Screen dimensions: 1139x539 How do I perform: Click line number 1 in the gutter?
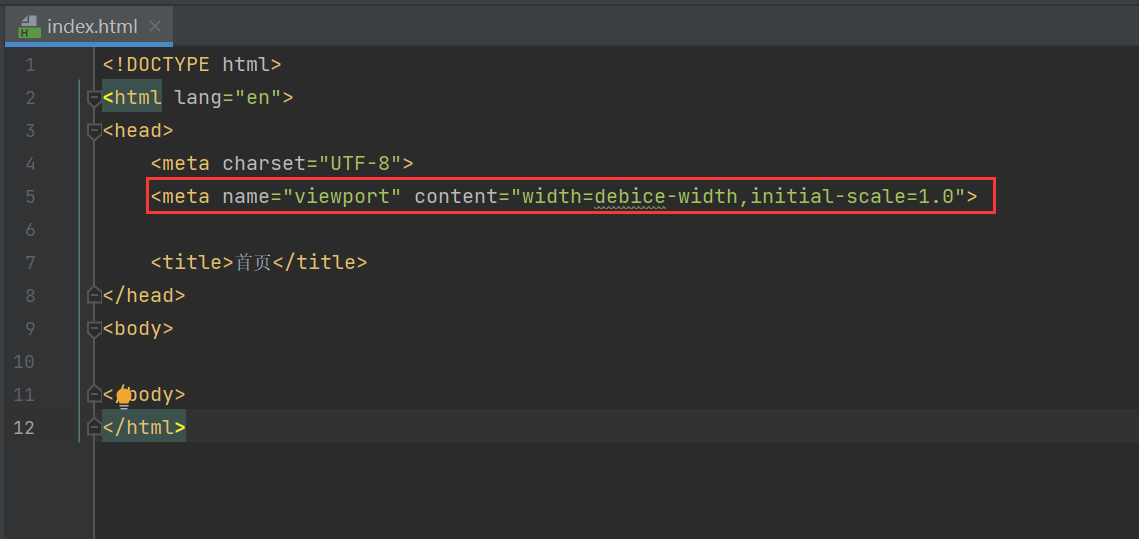tap(30, 65)
